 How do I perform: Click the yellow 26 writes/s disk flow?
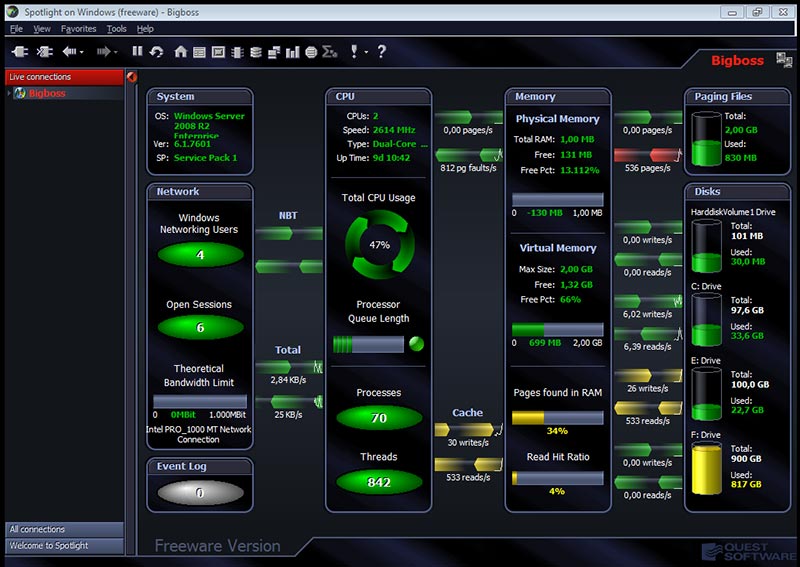(x=648, y=376)
